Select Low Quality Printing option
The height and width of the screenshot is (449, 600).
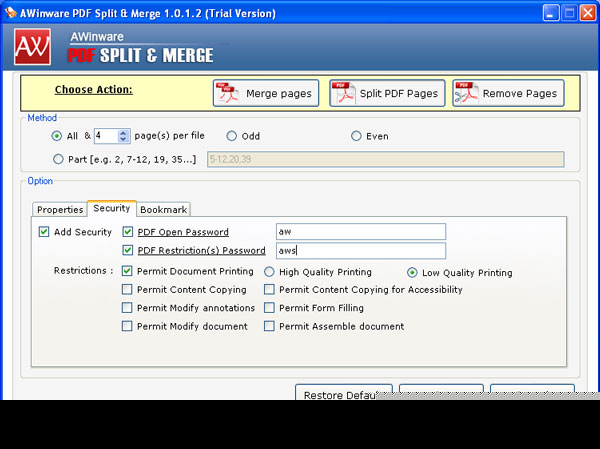(x=412, y=273)
